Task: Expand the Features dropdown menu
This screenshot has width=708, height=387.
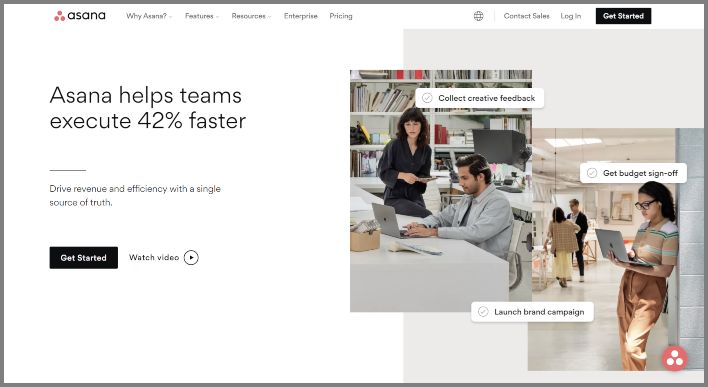Action: click(x=202, y=16)
